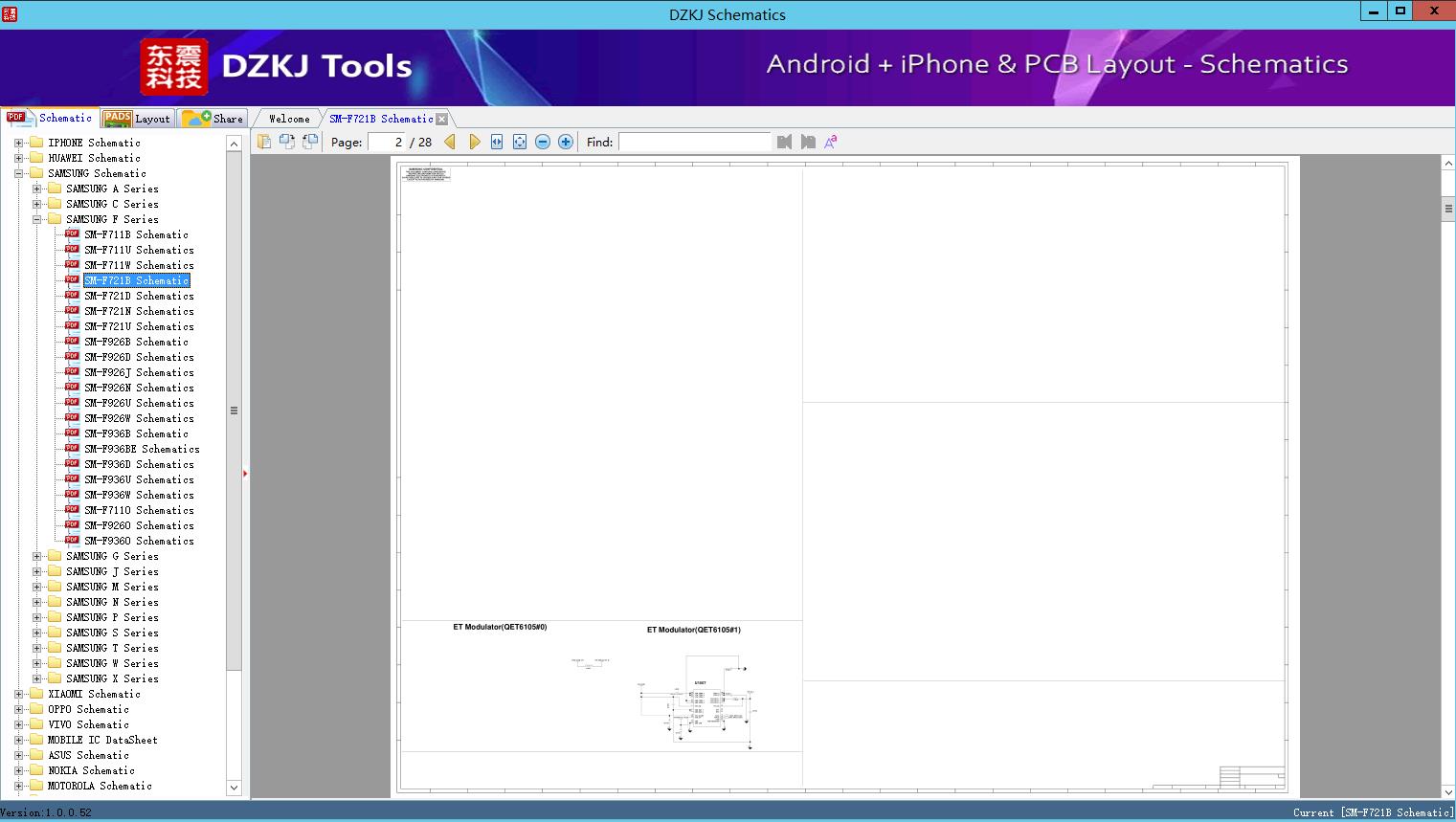
Task: Expand the MOBILE IC DataSheet node
Action: coord(18,740)
